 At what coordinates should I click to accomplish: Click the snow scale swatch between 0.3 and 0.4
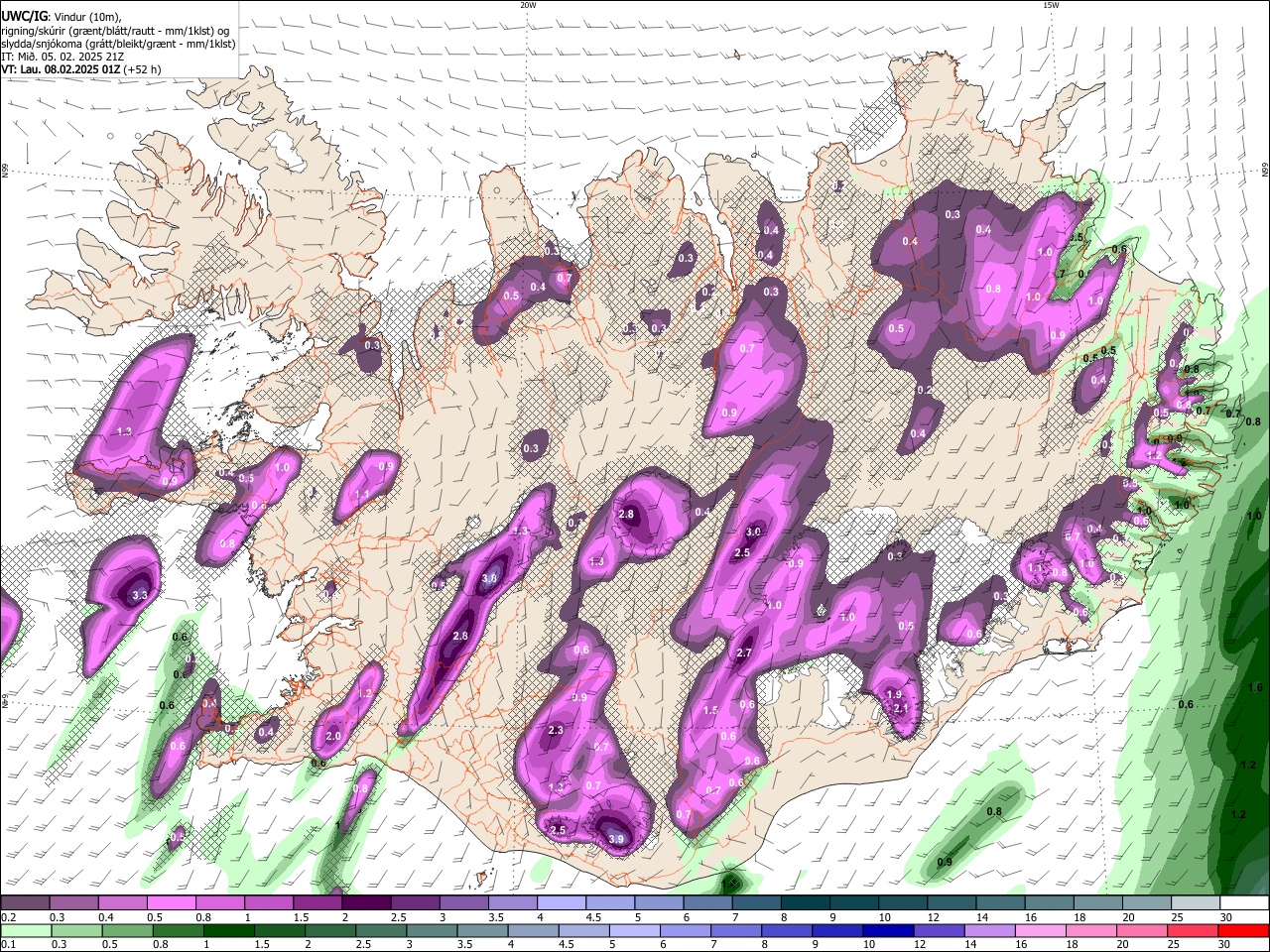point(73,903)
